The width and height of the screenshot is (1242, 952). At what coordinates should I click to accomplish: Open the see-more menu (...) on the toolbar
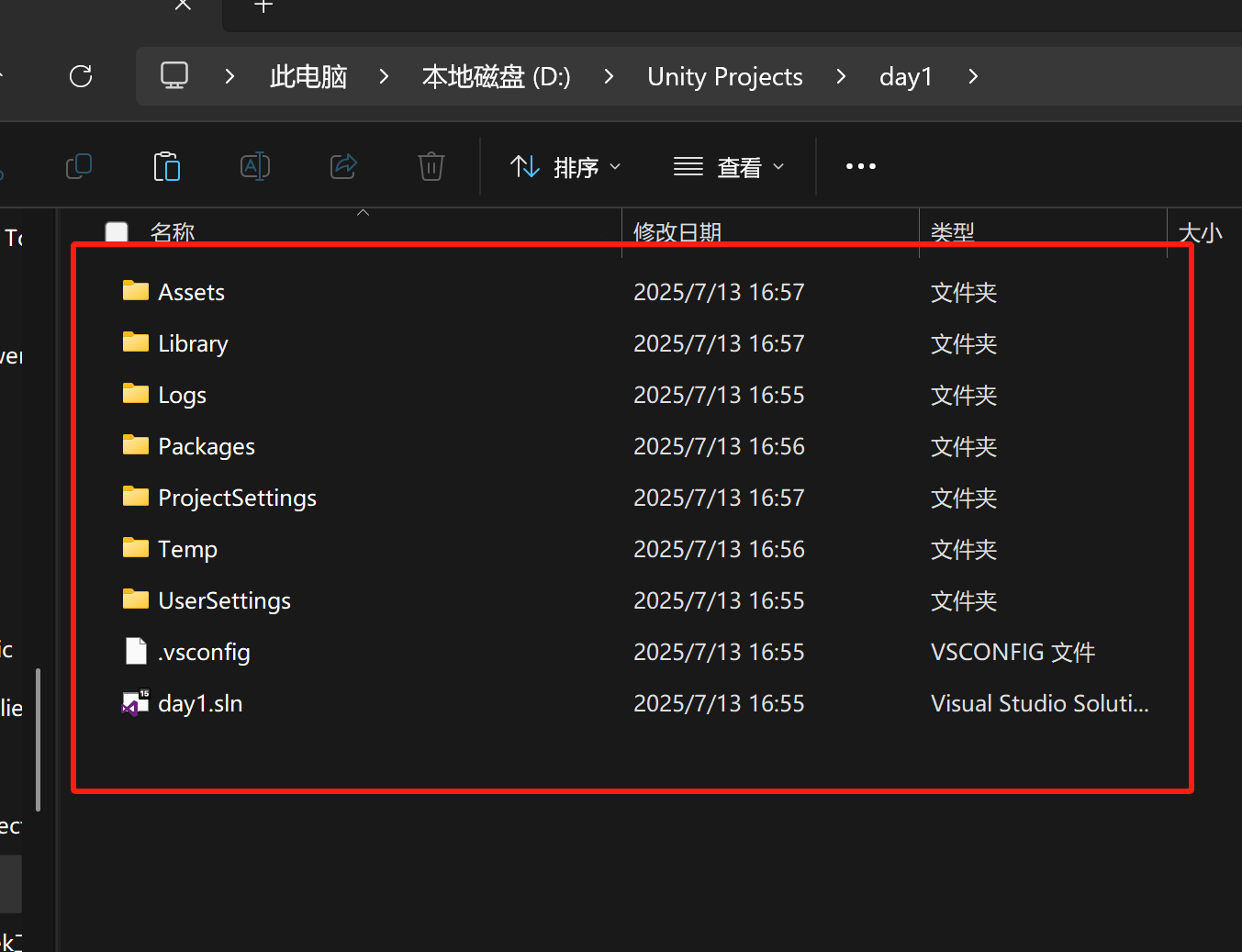860,166
